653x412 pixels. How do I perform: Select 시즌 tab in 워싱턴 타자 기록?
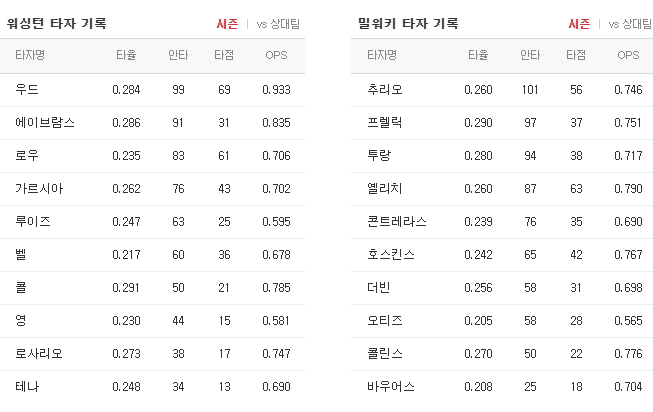[227, 24]
